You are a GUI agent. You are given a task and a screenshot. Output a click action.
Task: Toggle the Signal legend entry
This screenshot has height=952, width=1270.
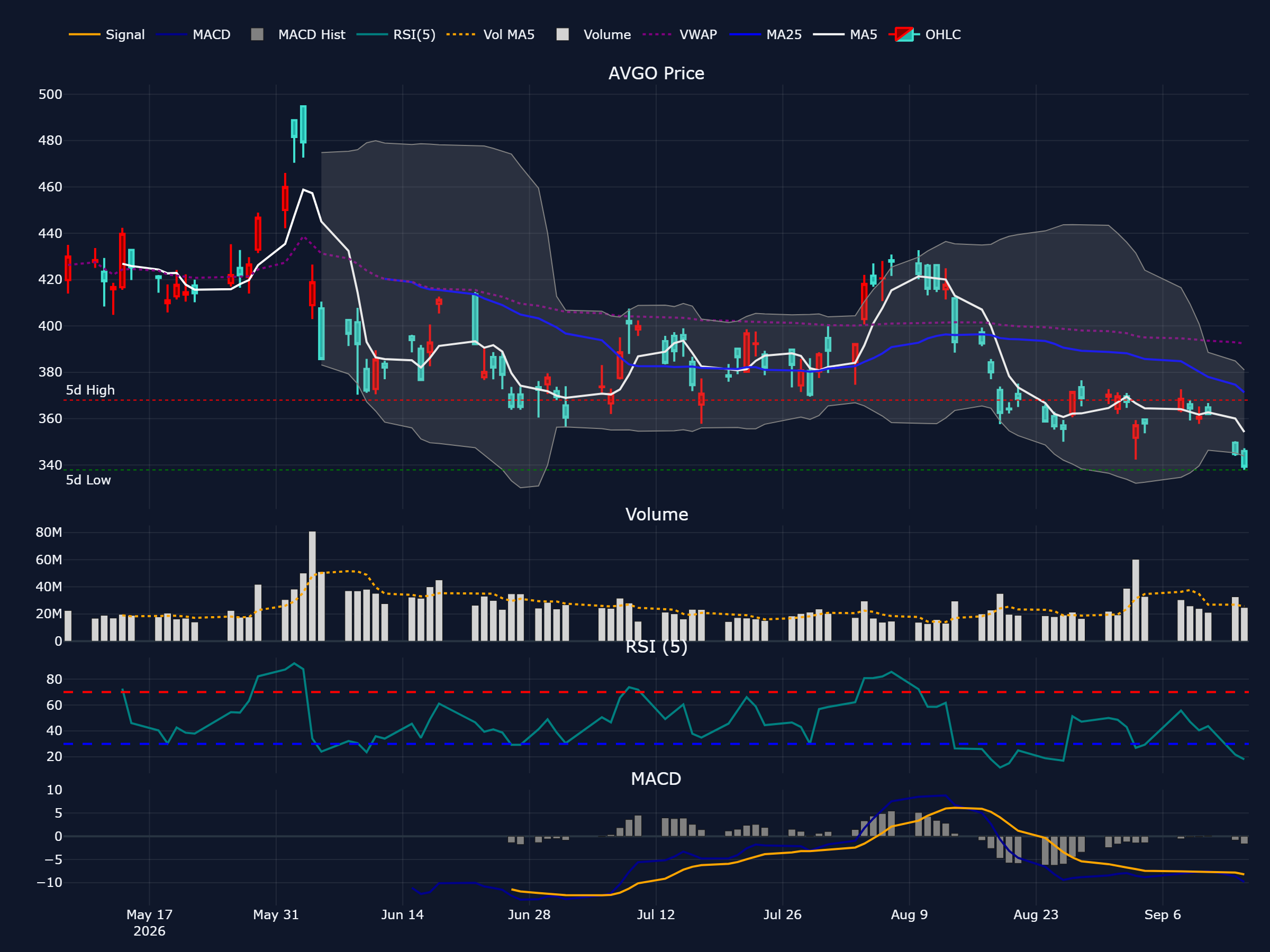107,34
